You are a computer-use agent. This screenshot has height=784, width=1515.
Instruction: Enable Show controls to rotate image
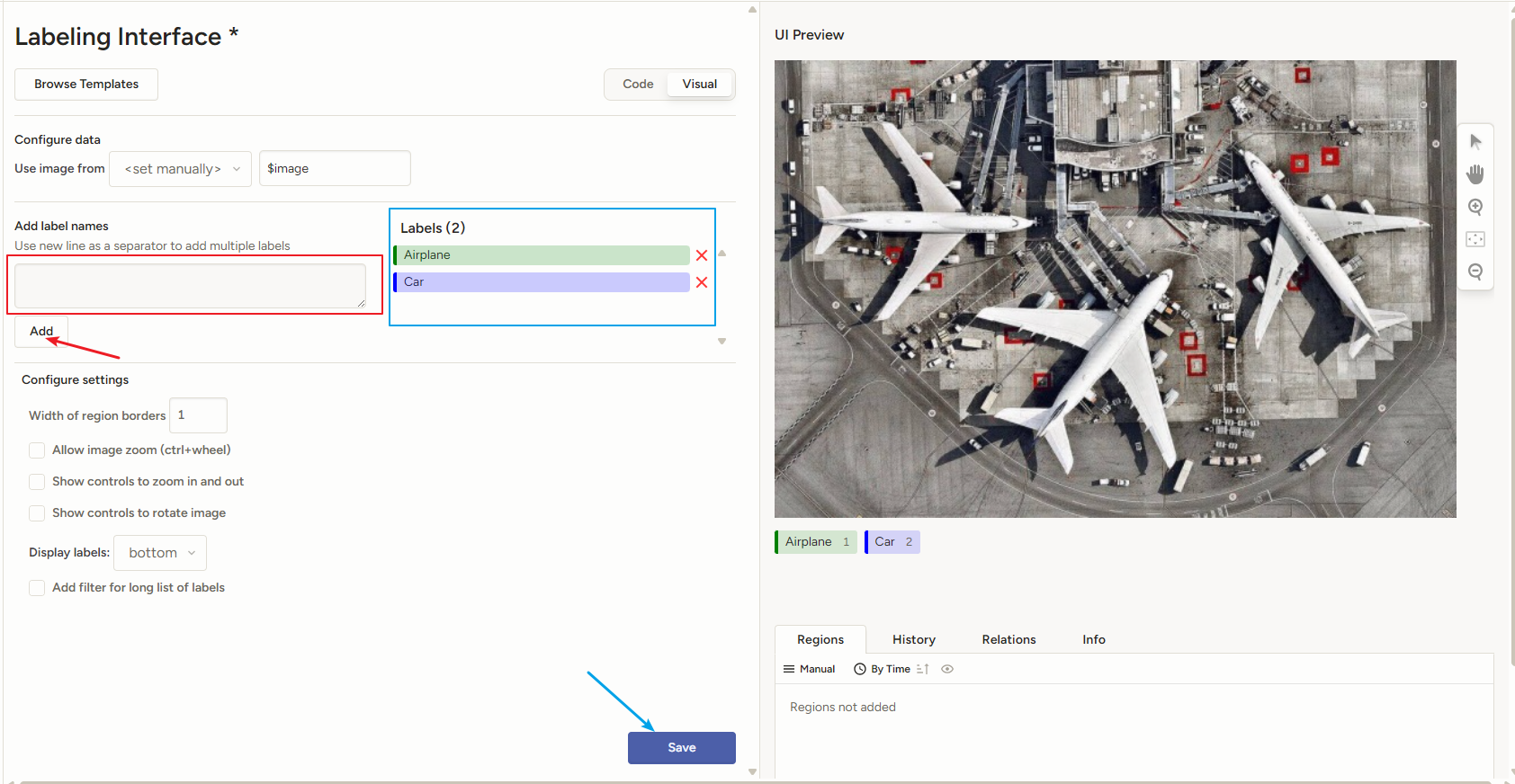click(x=37, y=513)
